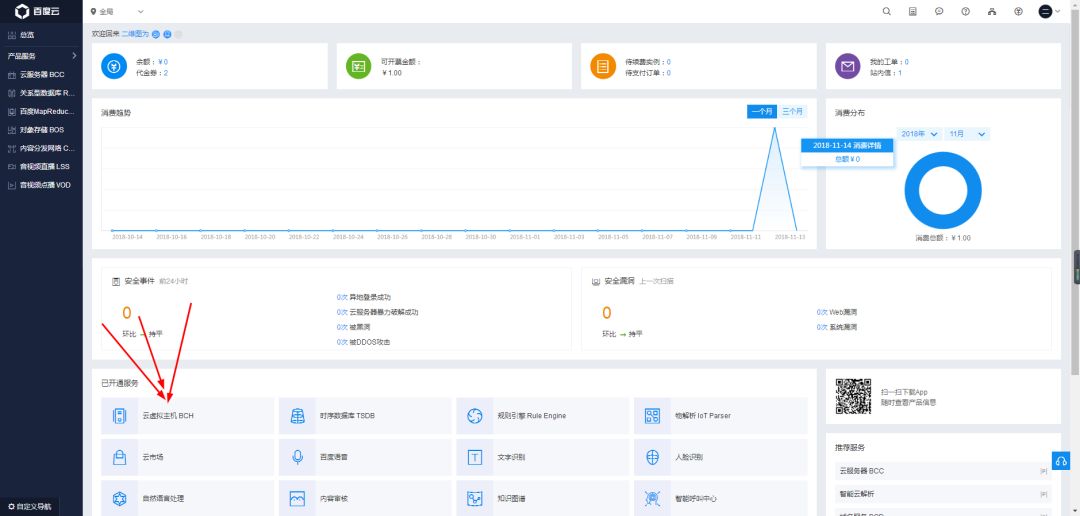Open the 11月 month dropdown

967,134
